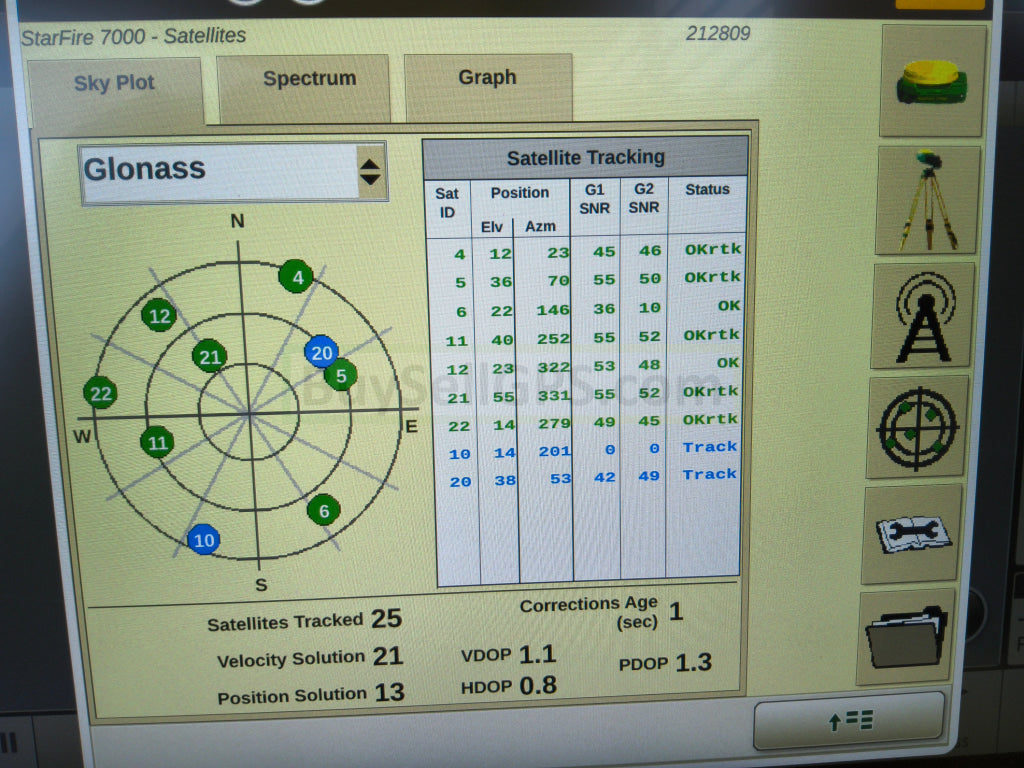Select satellite 5 on sky plot

point(341,375)
